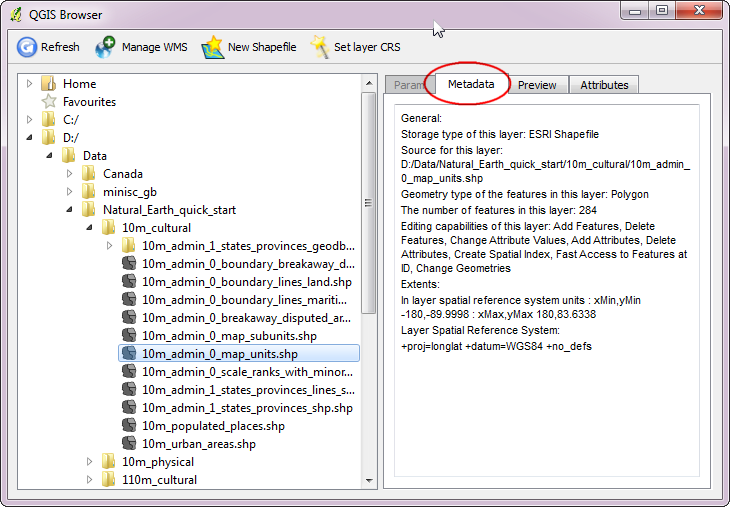This screenshot has height=507, width=730.
Task: Expand the Canada folder node
Action: [x=69, y=174]
